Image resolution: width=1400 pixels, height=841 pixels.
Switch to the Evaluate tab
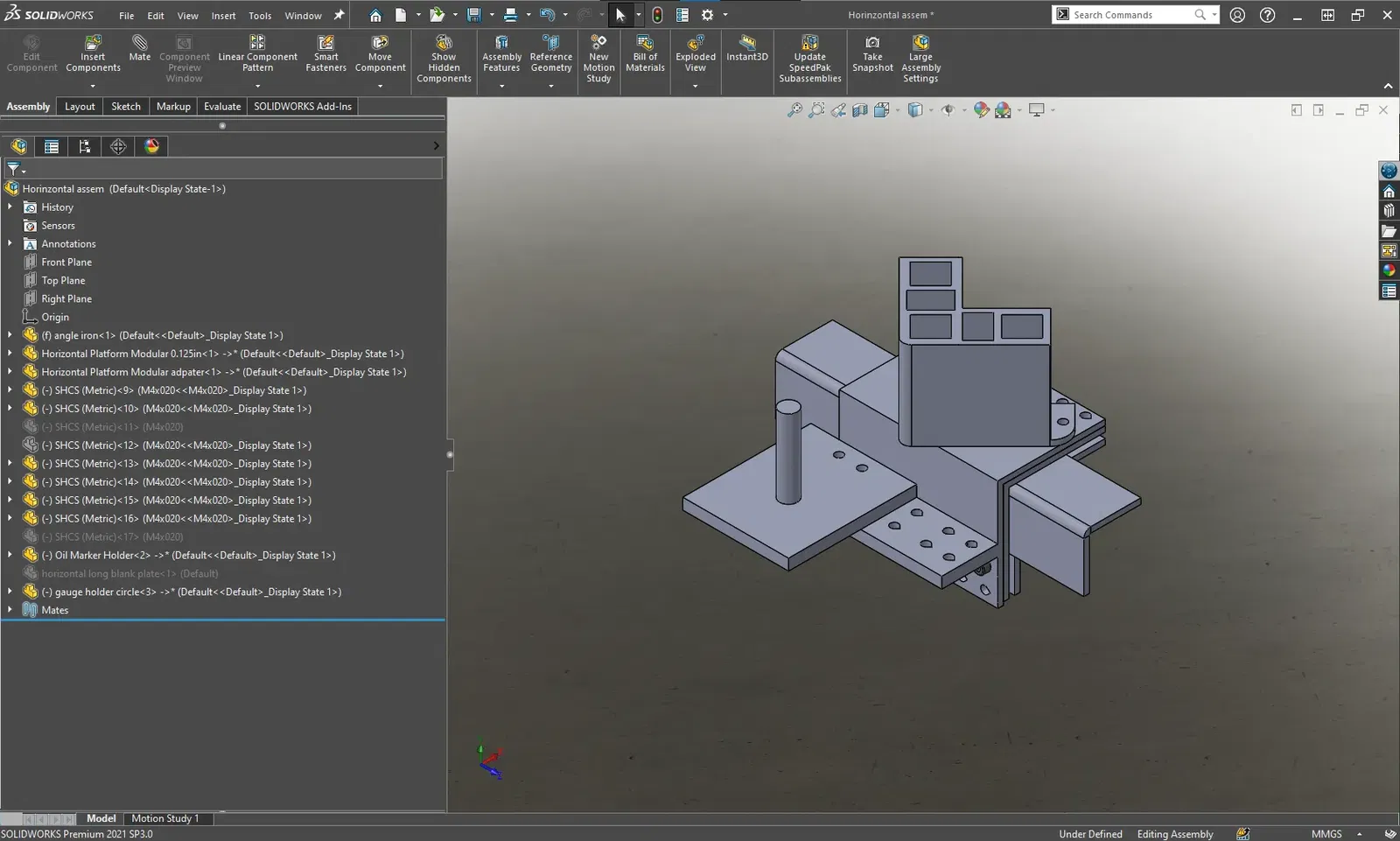(x=222, y=106)
